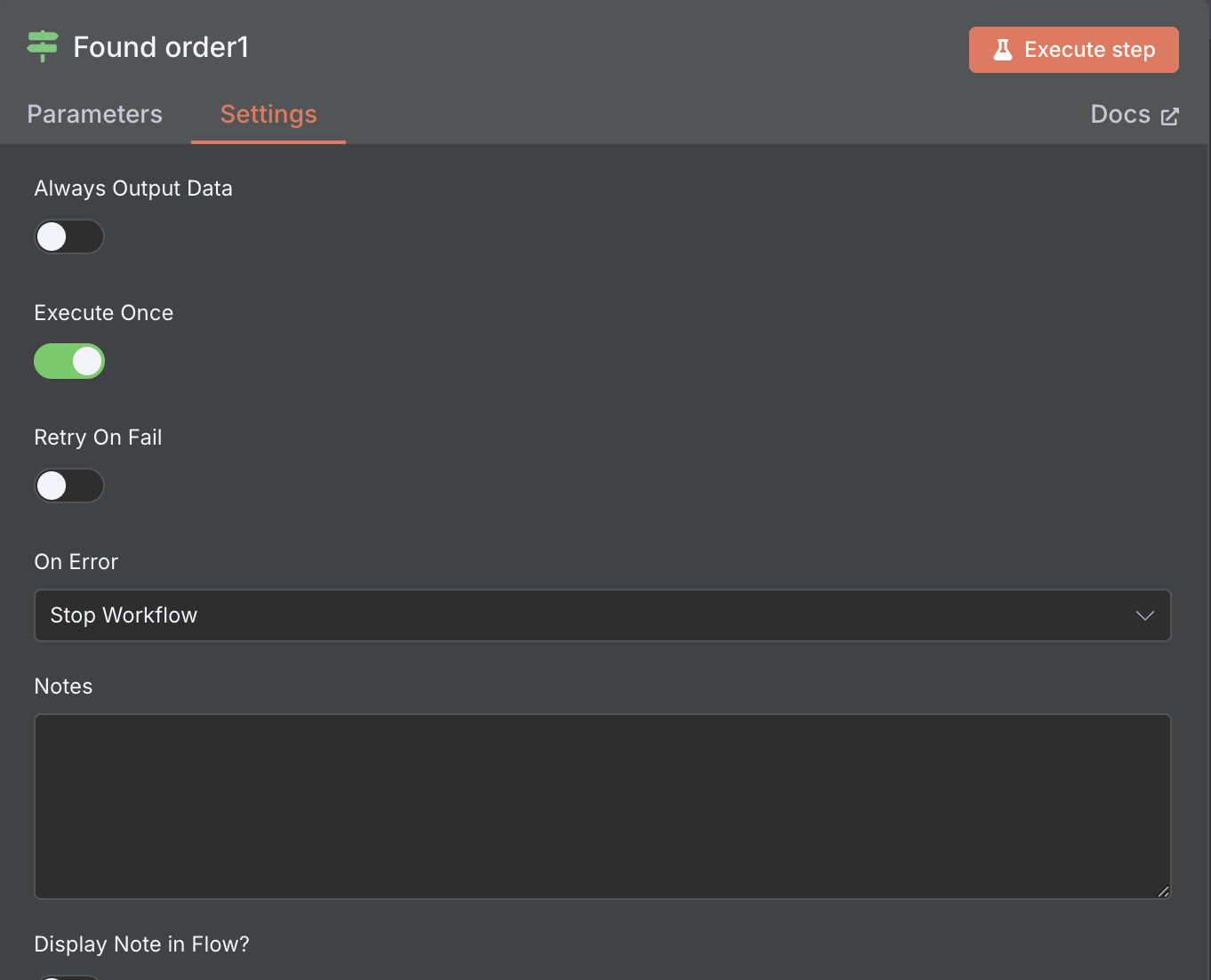Click inside the Notes text area
Viewport: 1211px width, 980px height.
click(602, 806)
